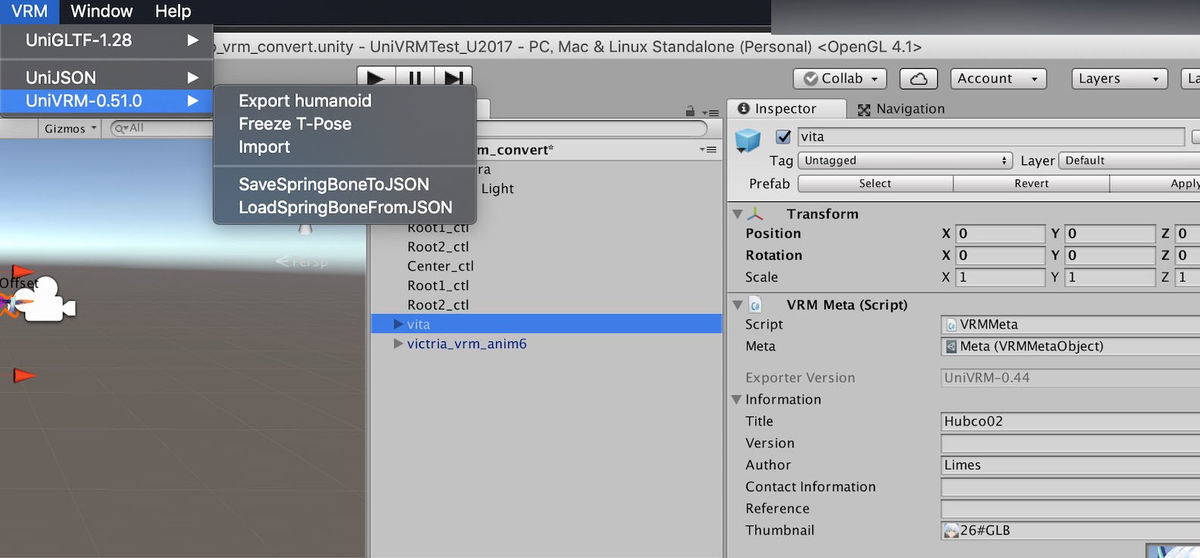Click the Position Y field
The width and height of the screenshot is (1200, 558).
(1109, 233)
